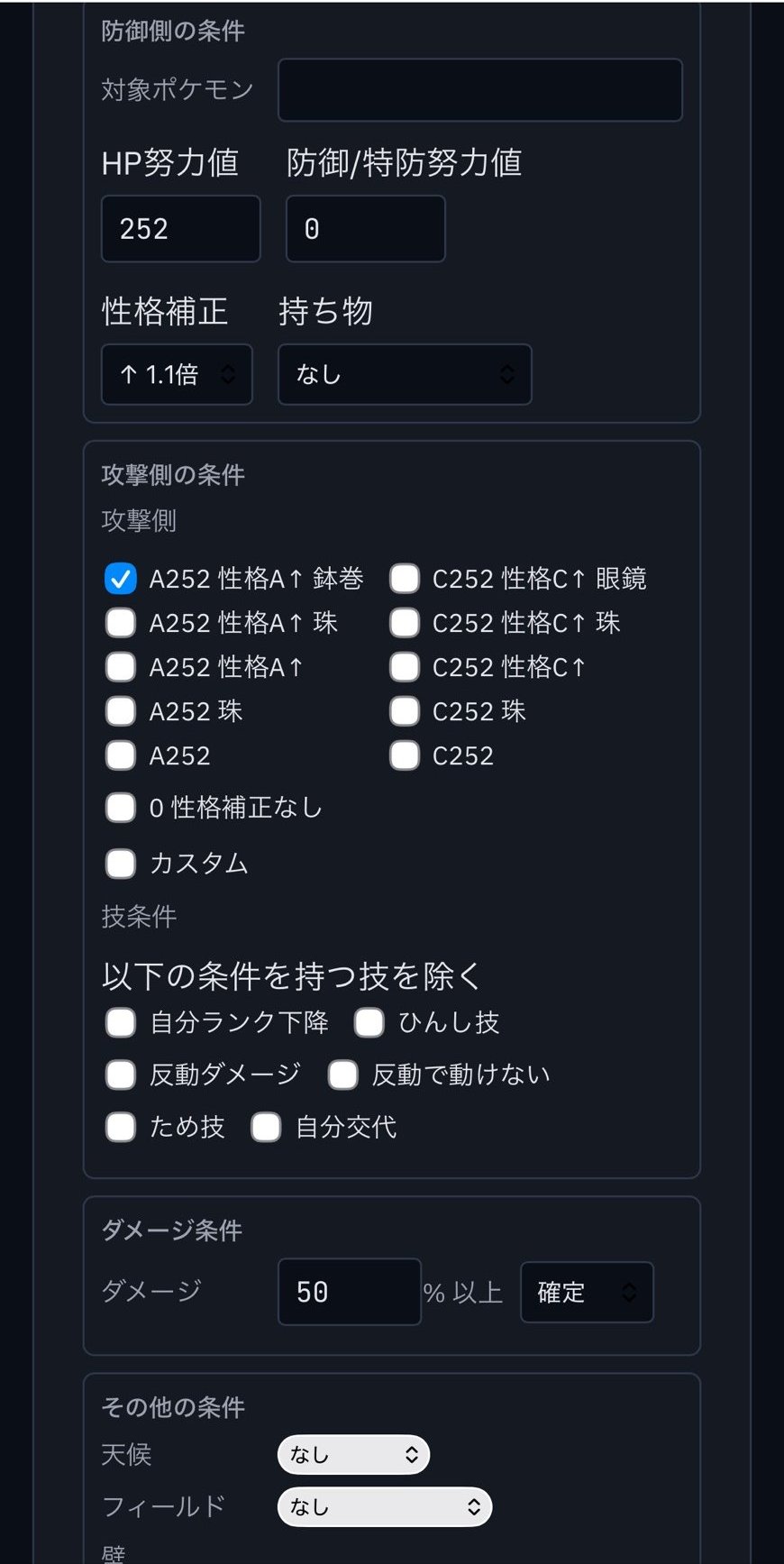
Task: Select the HP努力値 value 252 field
Action: point(180,228)
